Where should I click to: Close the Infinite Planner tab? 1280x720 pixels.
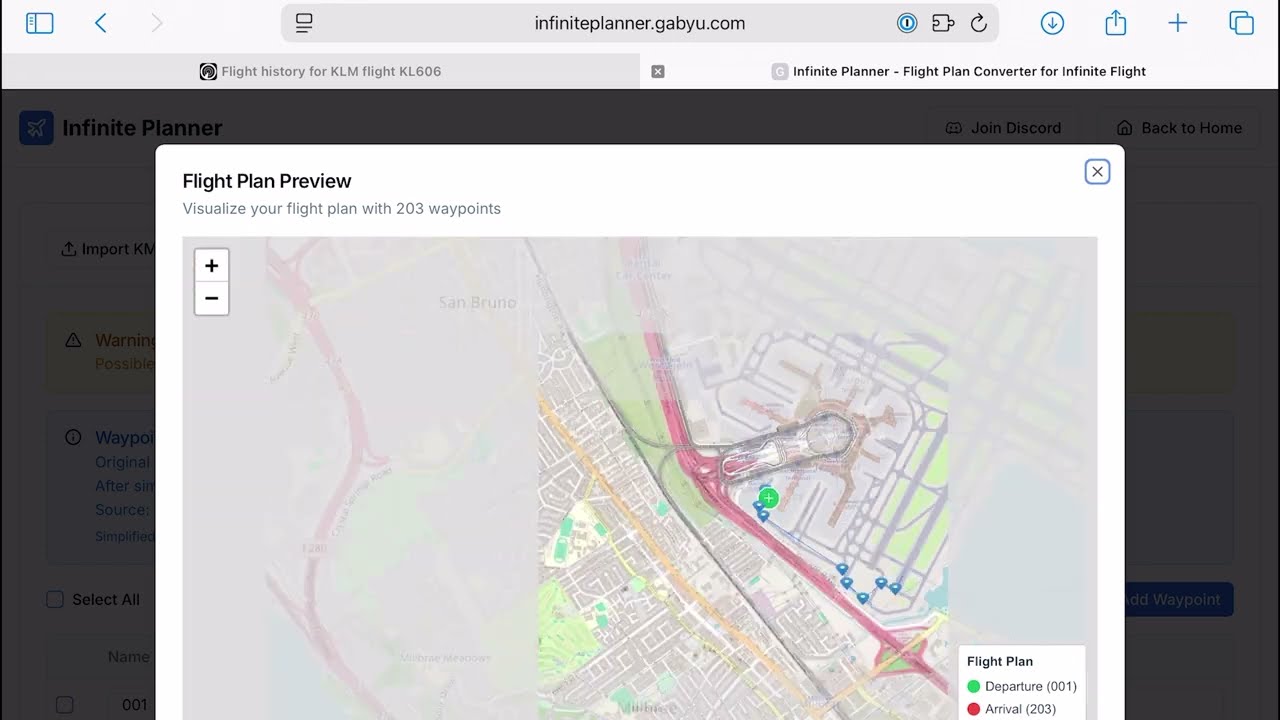click(x=657, y=71)
